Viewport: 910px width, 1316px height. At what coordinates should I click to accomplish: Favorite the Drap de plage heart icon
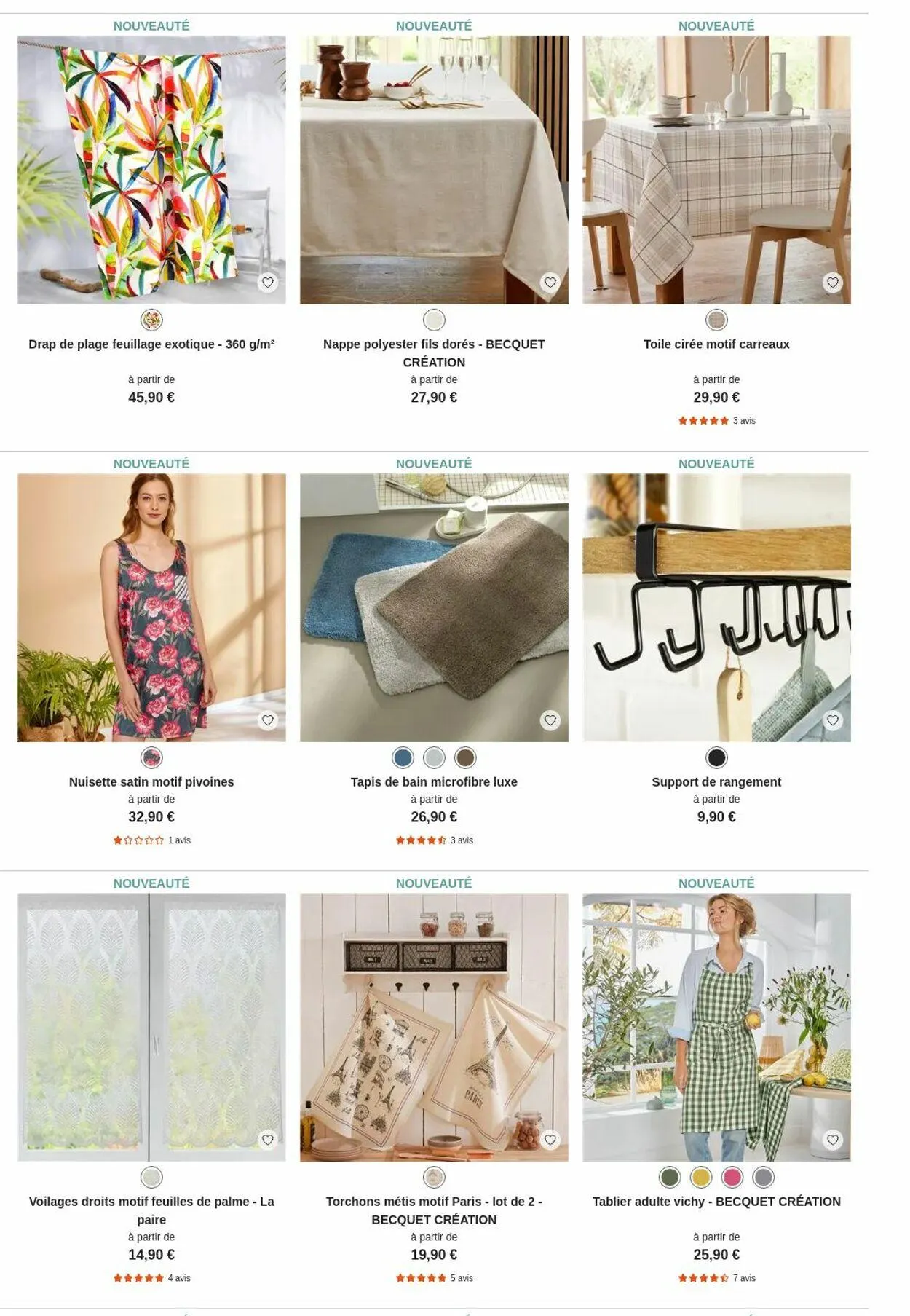point(268,283)
